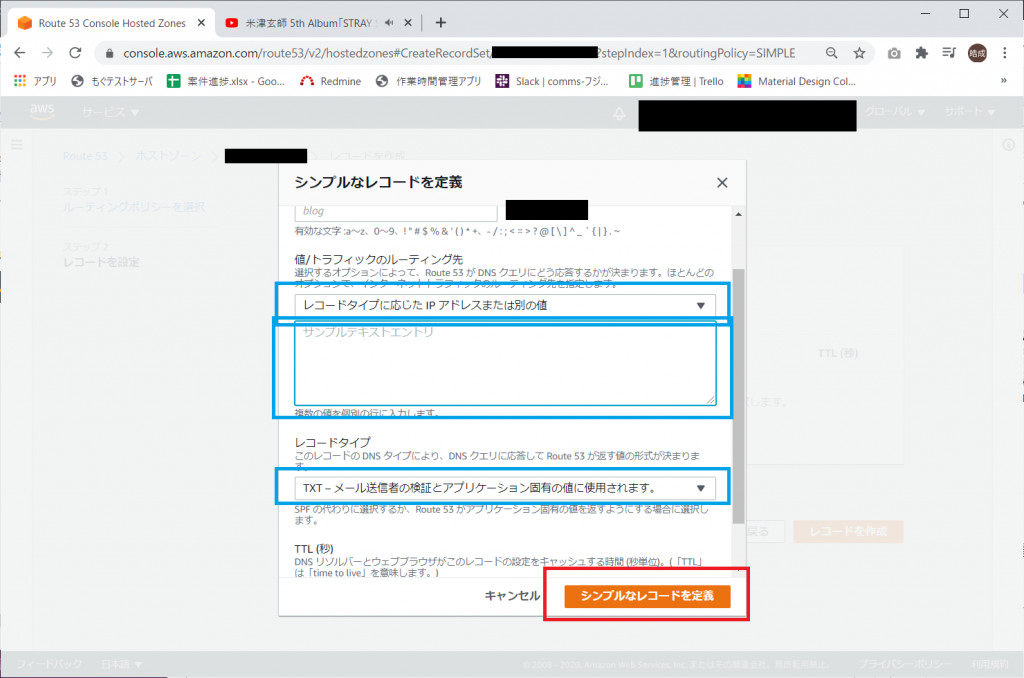Viewport: 1024px width, 678px height.
Task: Open the AWS side navigation hamburger menu
Action: coord(17,144)
